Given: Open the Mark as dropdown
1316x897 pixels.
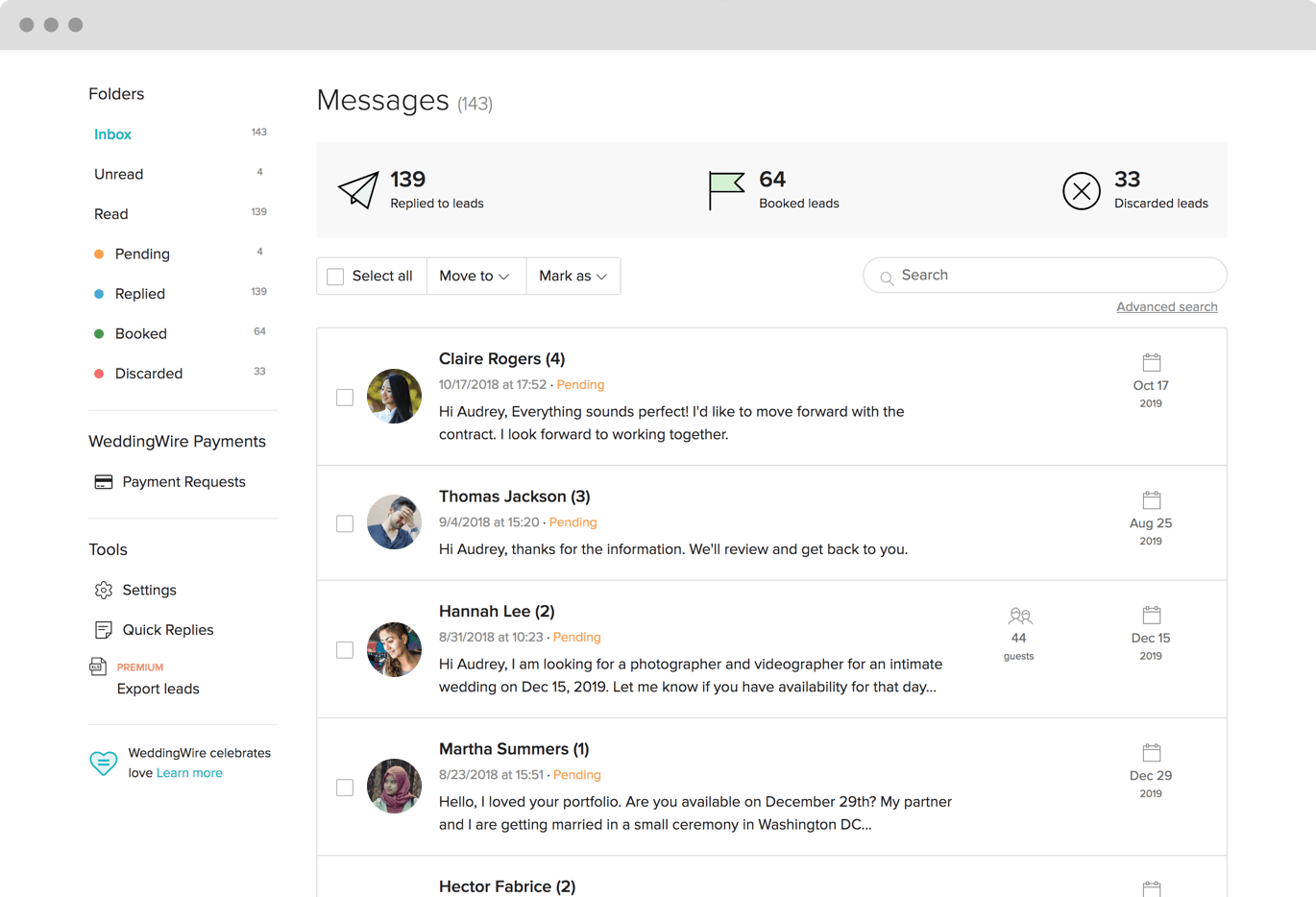Looking at the screenshot, I should (x=573, y=276).
